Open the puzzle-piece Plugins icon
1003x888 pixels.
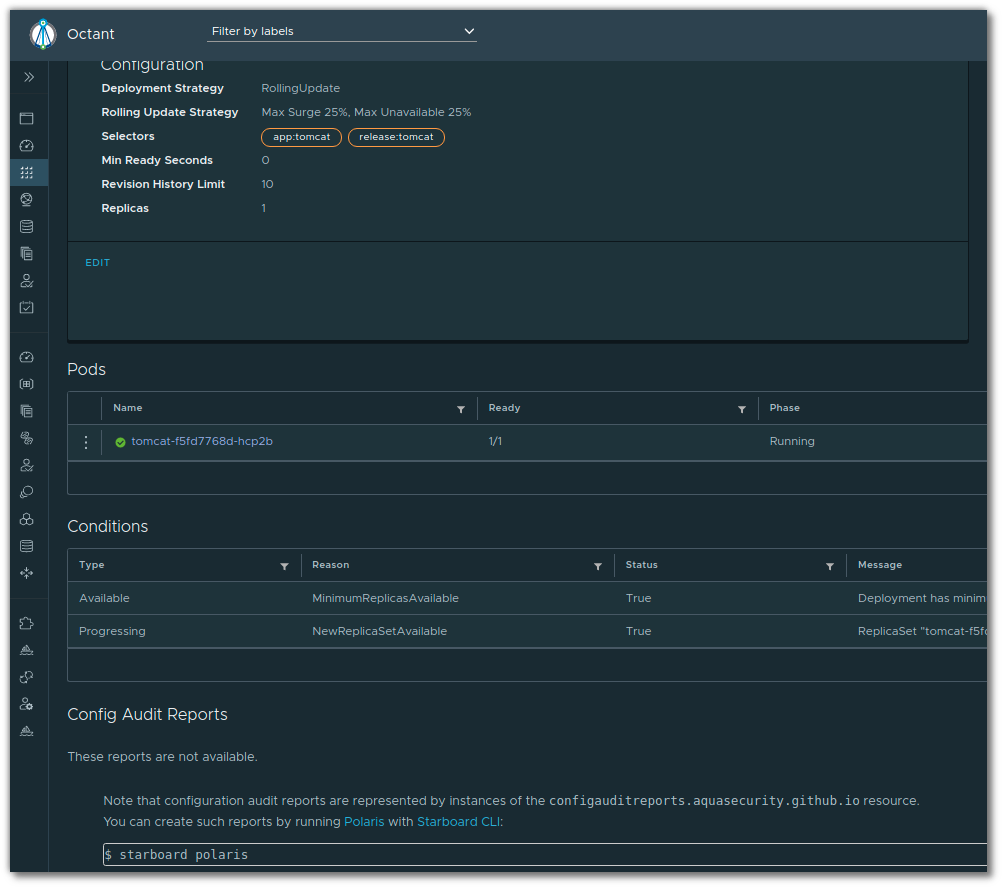tap(26, 623)
